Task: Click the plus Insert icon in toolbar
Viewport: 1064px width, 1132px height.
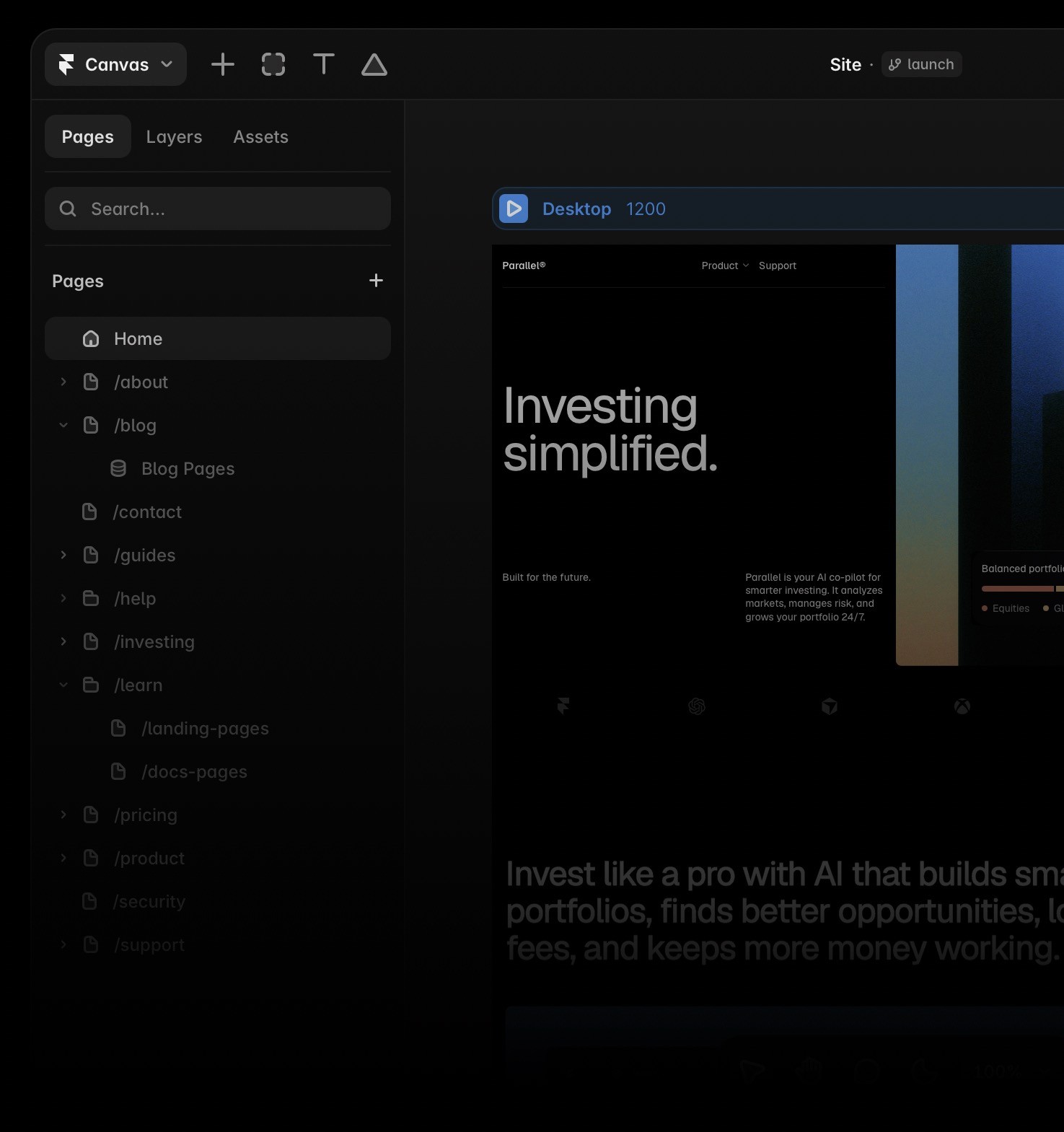Action: coord(222,64)
